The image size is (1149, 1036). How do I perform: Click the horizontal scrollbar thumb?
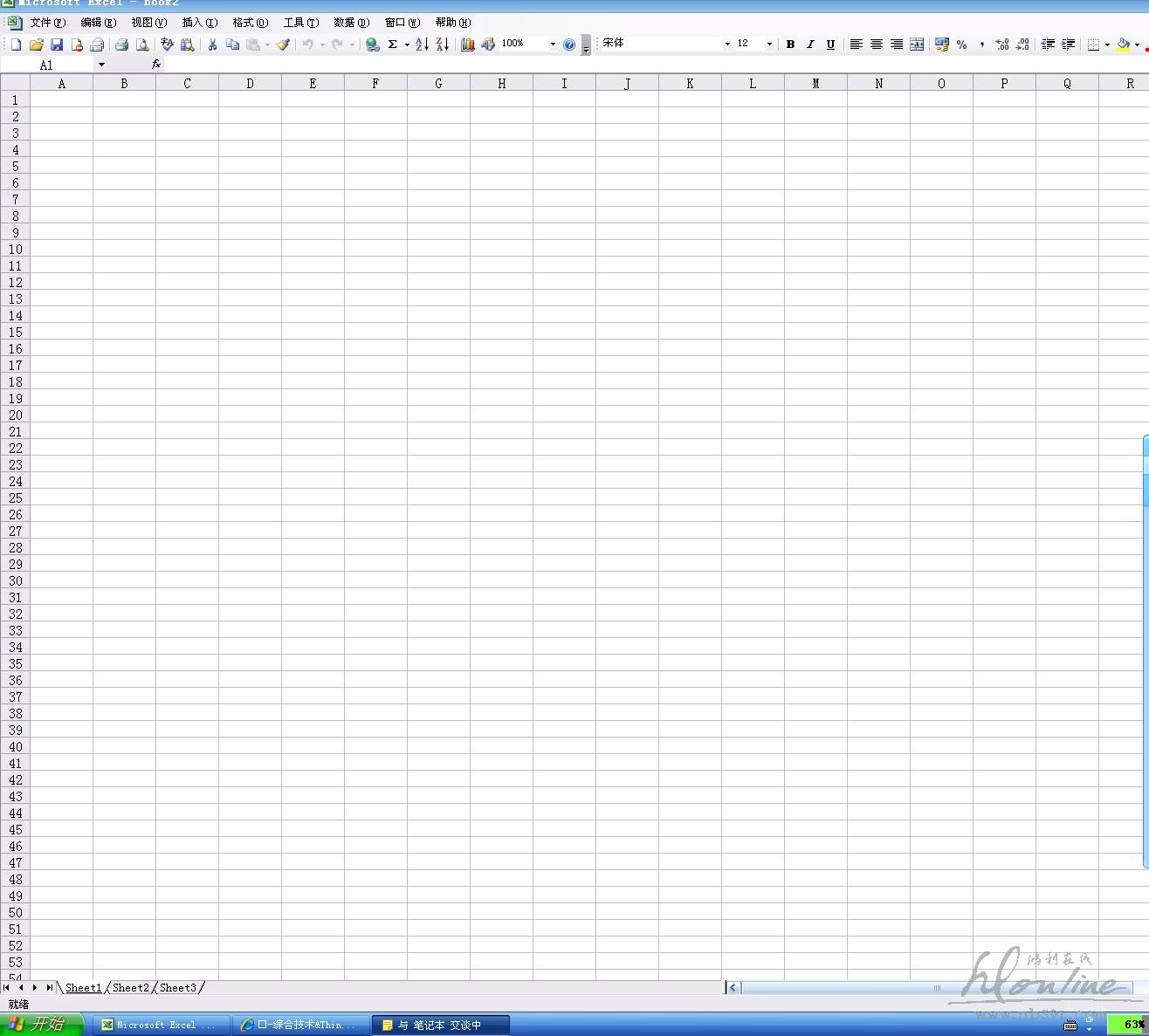(937, 988)
